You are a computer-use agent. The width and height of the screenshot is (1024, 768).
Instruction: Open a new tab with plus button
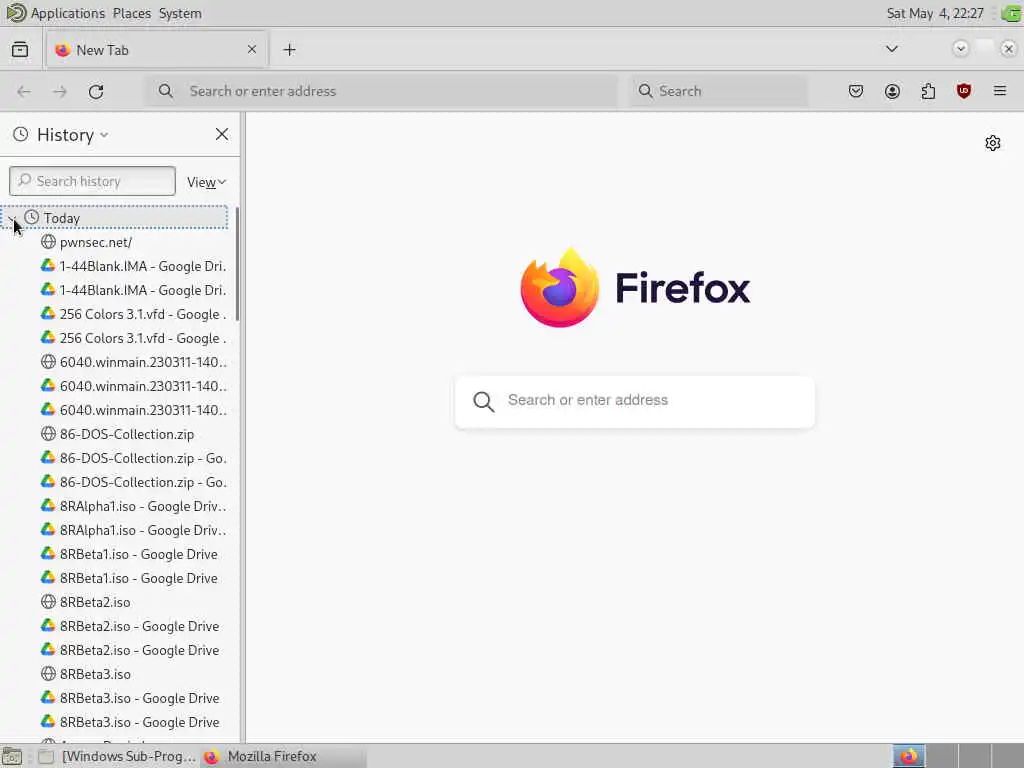pos(289,50)
